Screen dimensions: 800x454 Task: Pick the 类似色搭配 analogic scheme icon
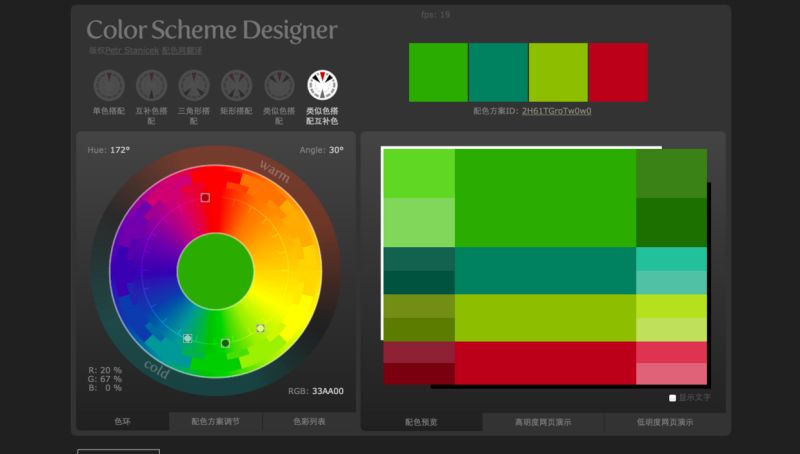coord(279,84)
